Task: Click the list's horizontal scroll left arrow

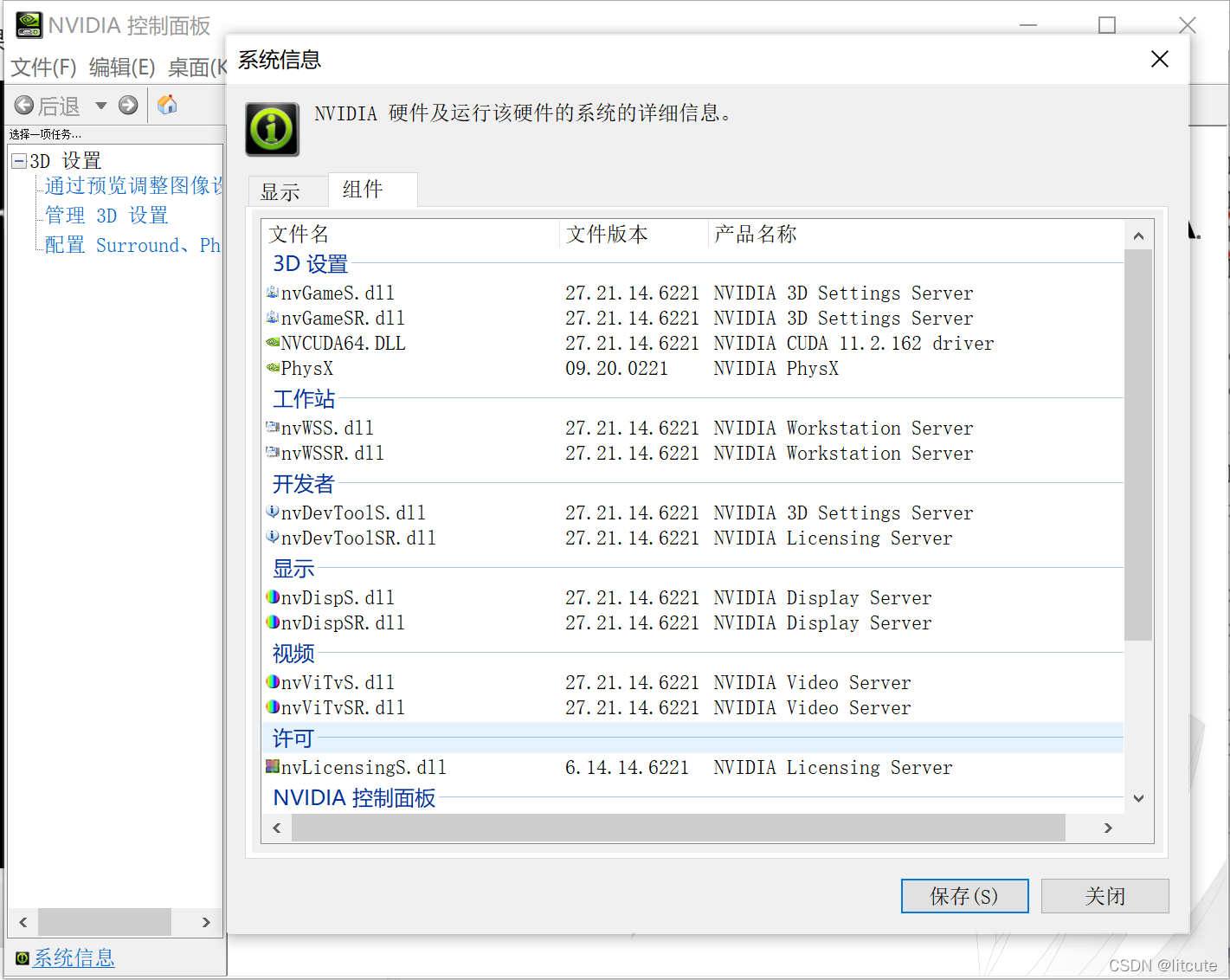Action: point(277,828)
